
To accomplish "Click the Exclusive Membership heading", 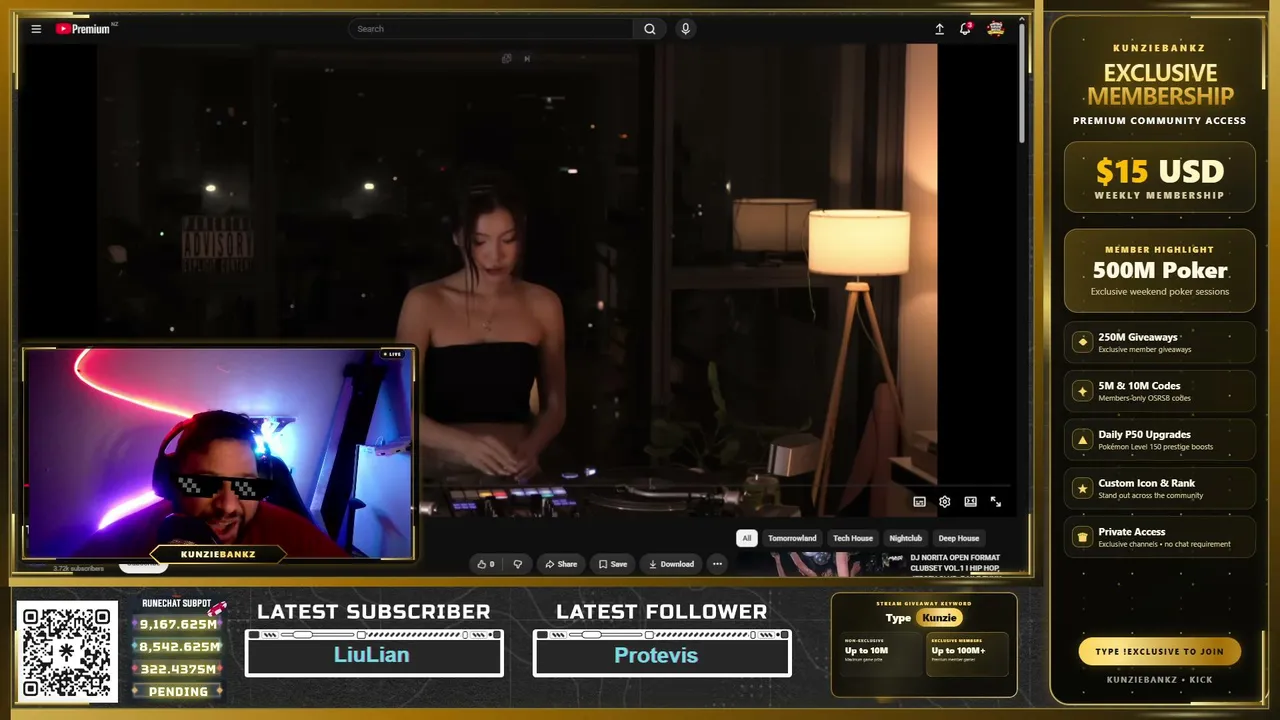I will pos(1160,85).
